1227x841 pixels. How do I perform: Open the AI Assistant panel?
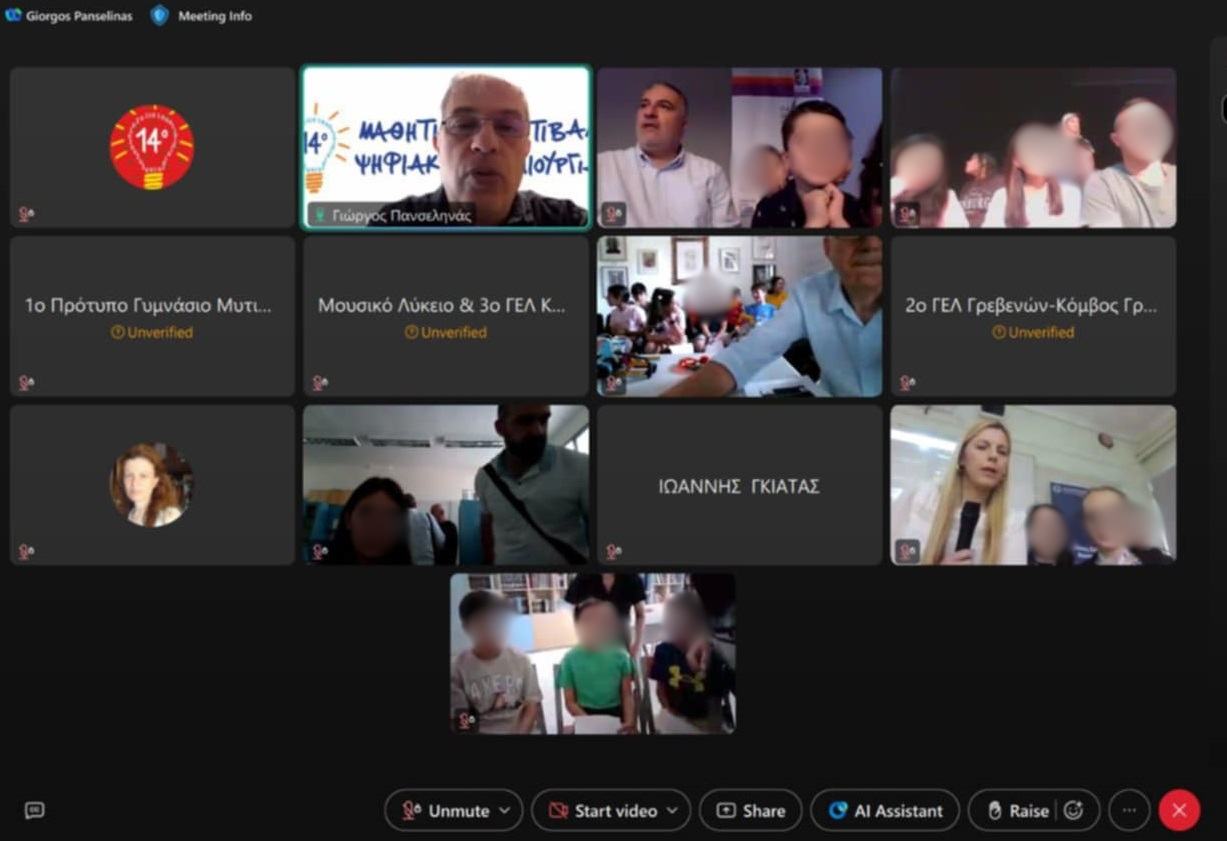[x=885, y=811]
